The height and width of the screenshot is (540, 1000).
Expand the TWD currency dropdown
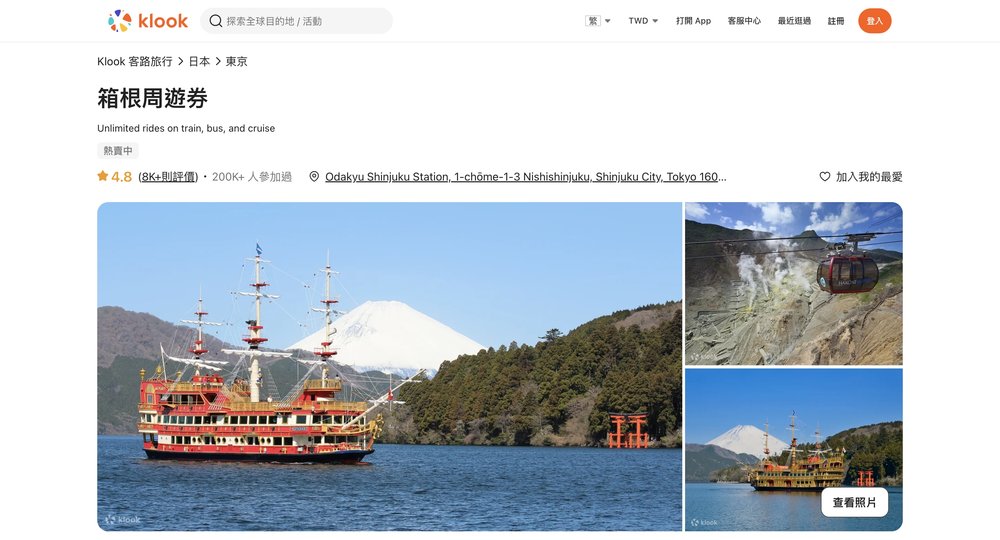tap(643, 21)
